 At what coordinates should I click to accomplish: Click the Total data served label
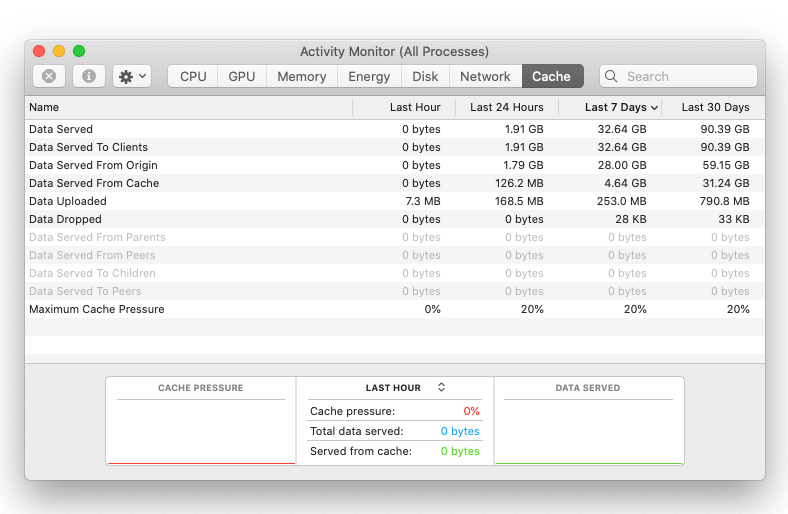[x=356, y=432]
